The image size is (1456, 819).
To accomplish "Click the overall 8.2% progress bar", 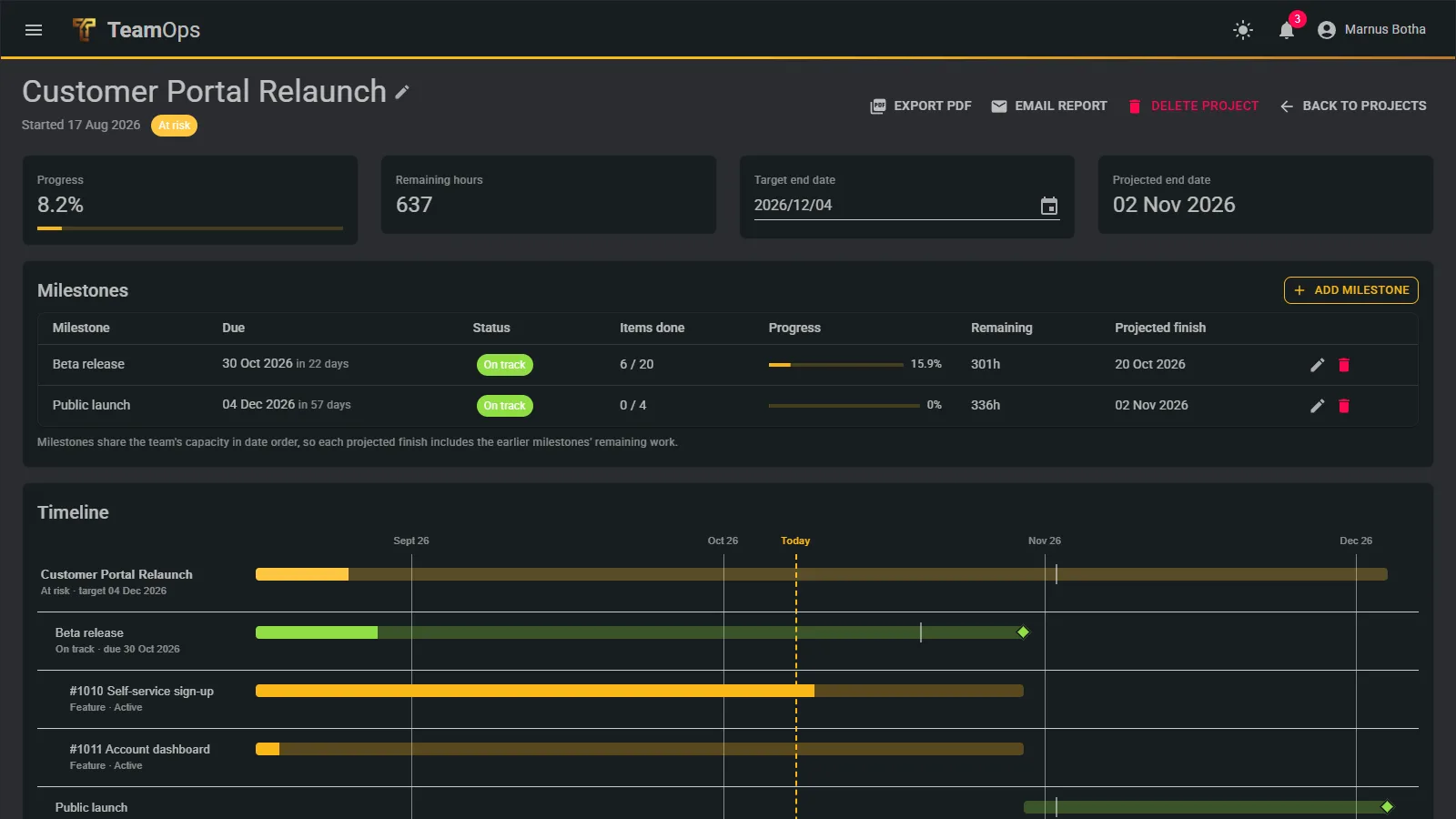I will (x=190, y=228).
